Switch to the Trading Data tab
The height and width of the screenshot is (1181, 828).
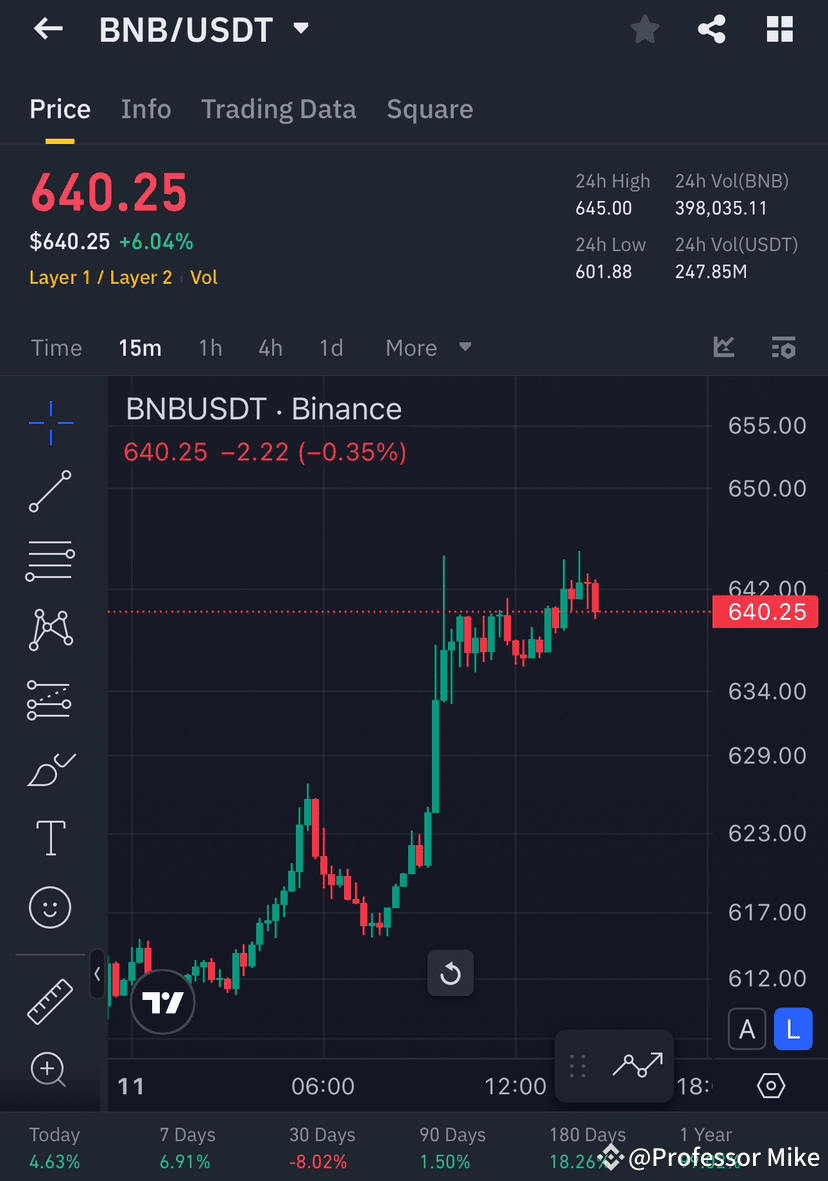click(x=278, y=108)
